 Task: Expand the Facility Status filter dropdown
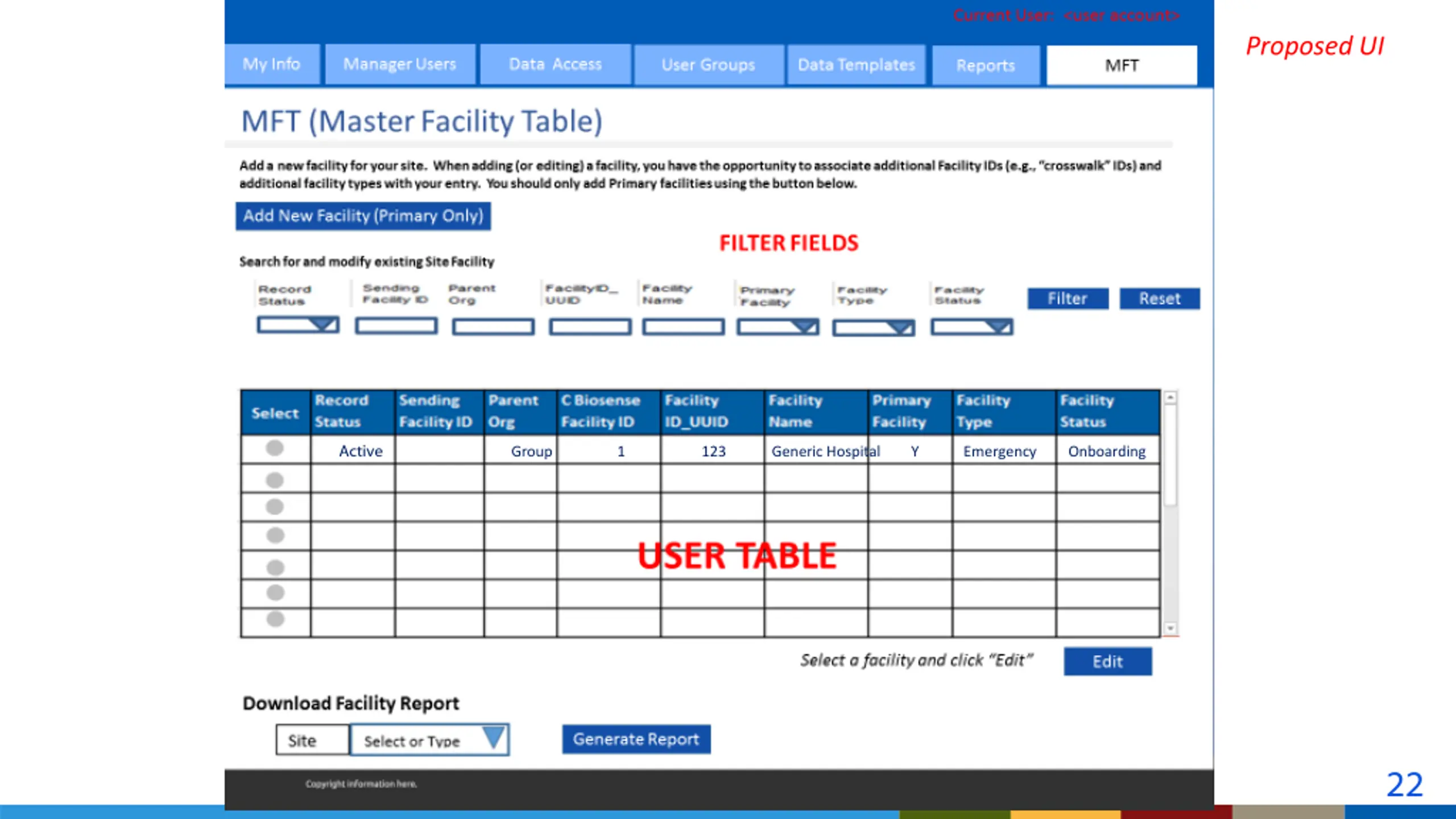click(x=998, y=327)
